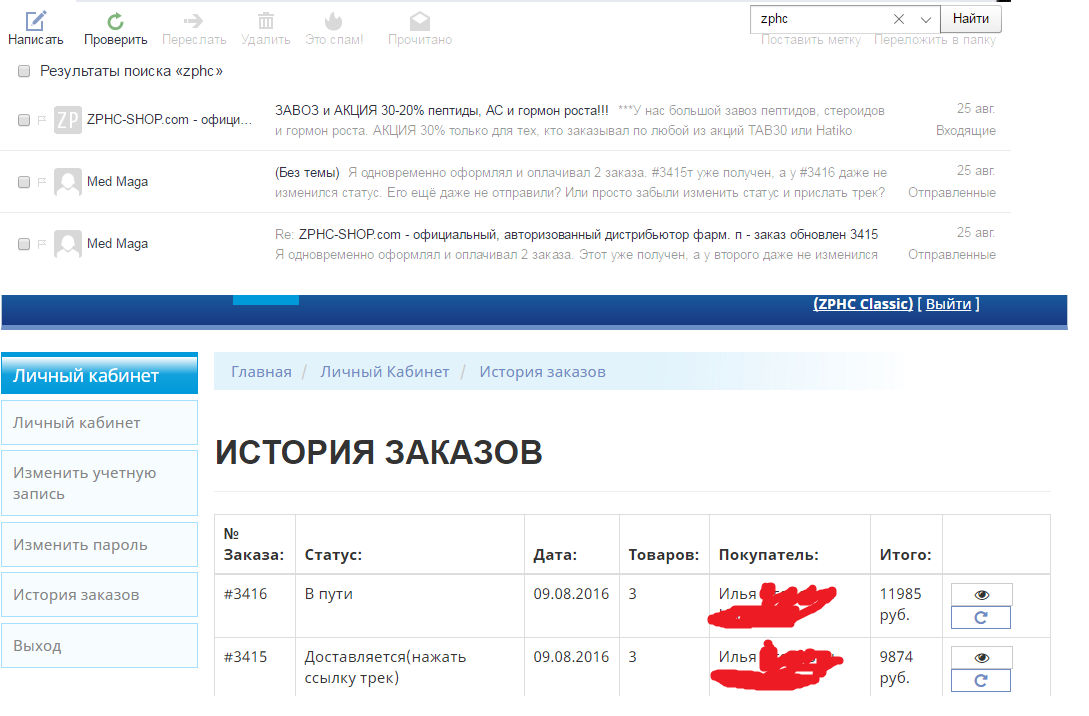1089x716 pixels.
Task: Expand the search options dropdown arrow
Action: tap(925, 19)
